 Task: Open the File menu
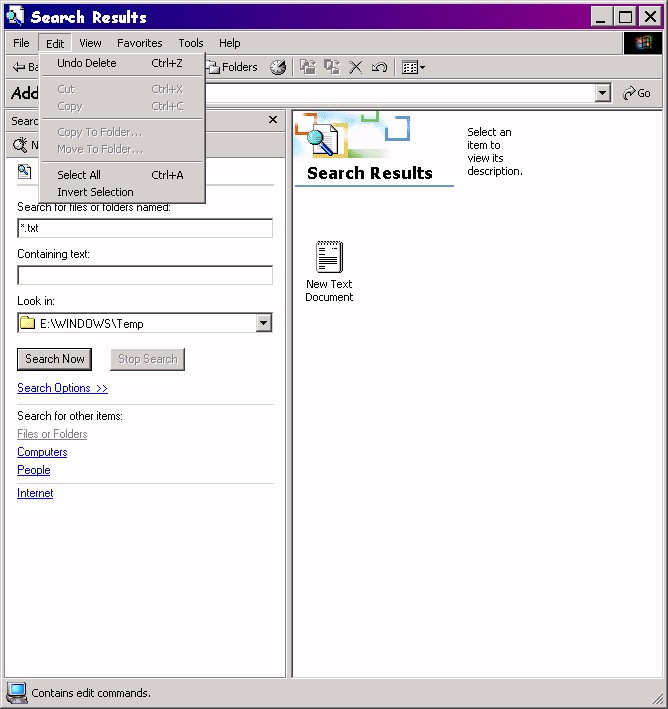(x=21, y=43)
